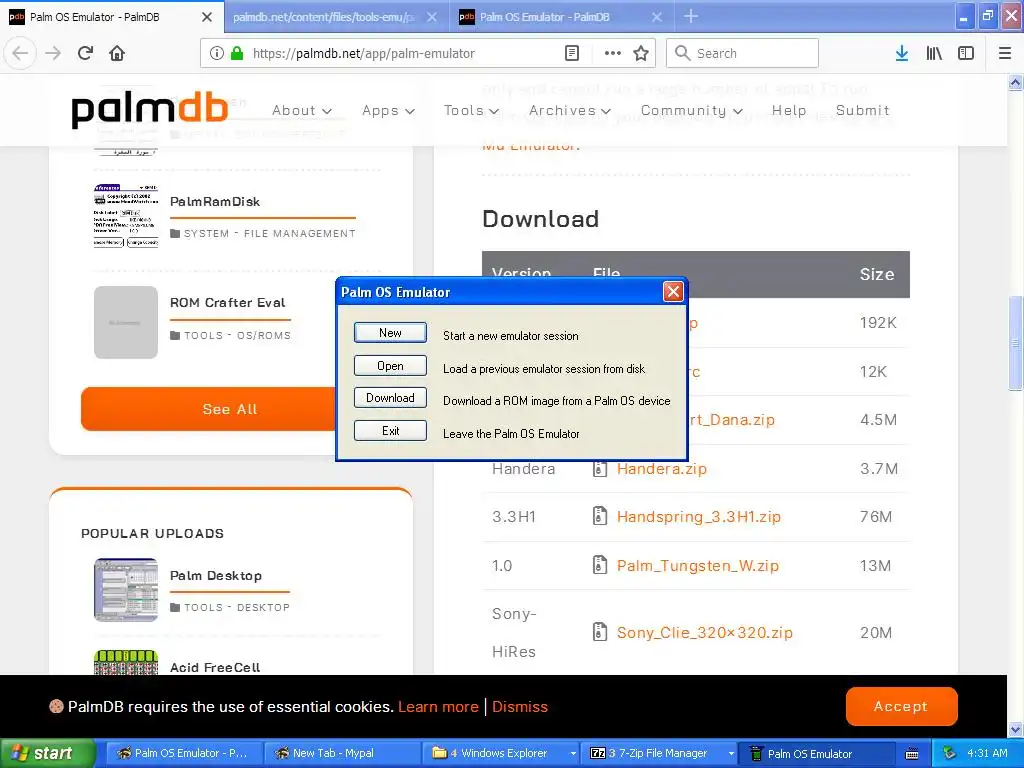Click Exit to leave the Palm OS Emulator
The height and width of the screenshot is (768, 1024).
point(390,430)
